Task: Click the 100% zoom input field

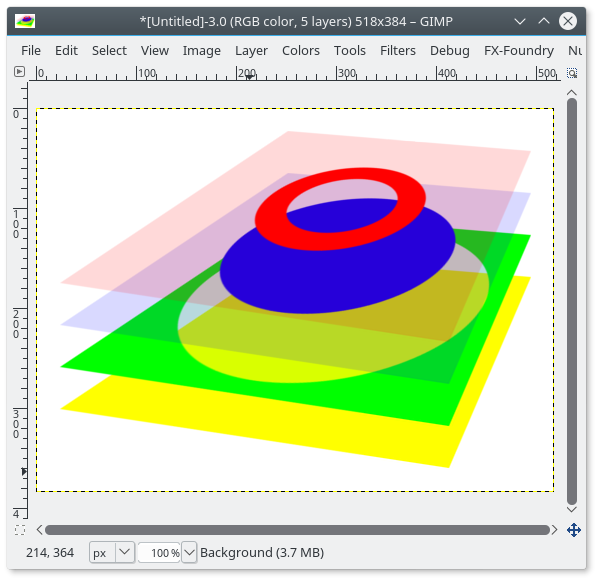Action: 159,552
